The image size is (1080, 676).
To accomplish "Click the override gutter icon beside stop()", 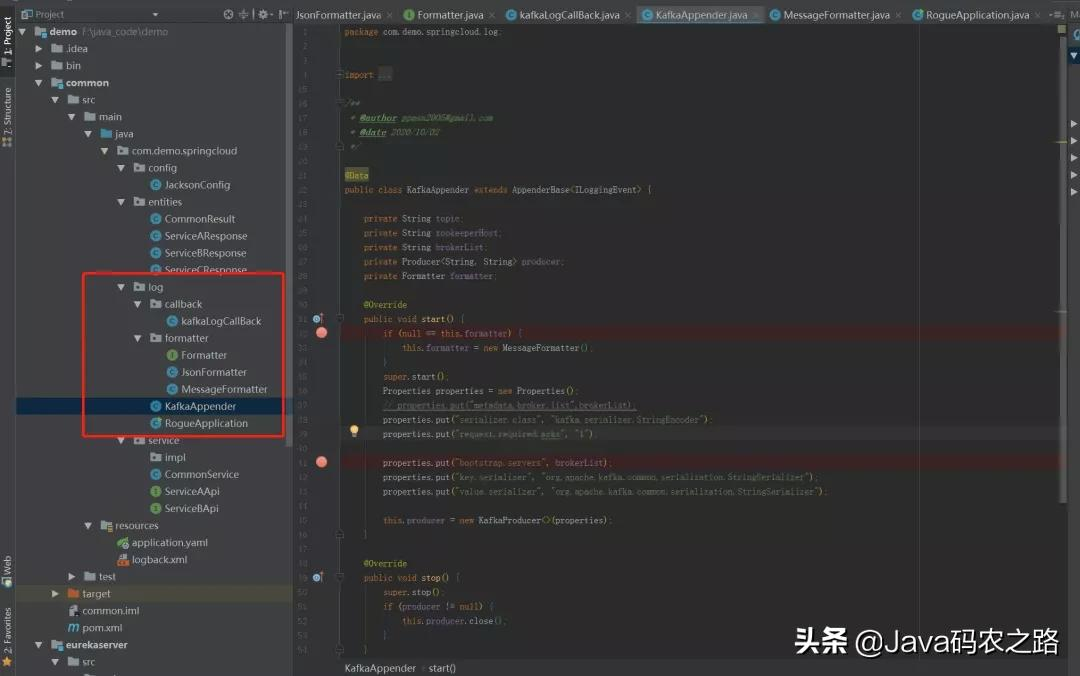I will [318, 577].
